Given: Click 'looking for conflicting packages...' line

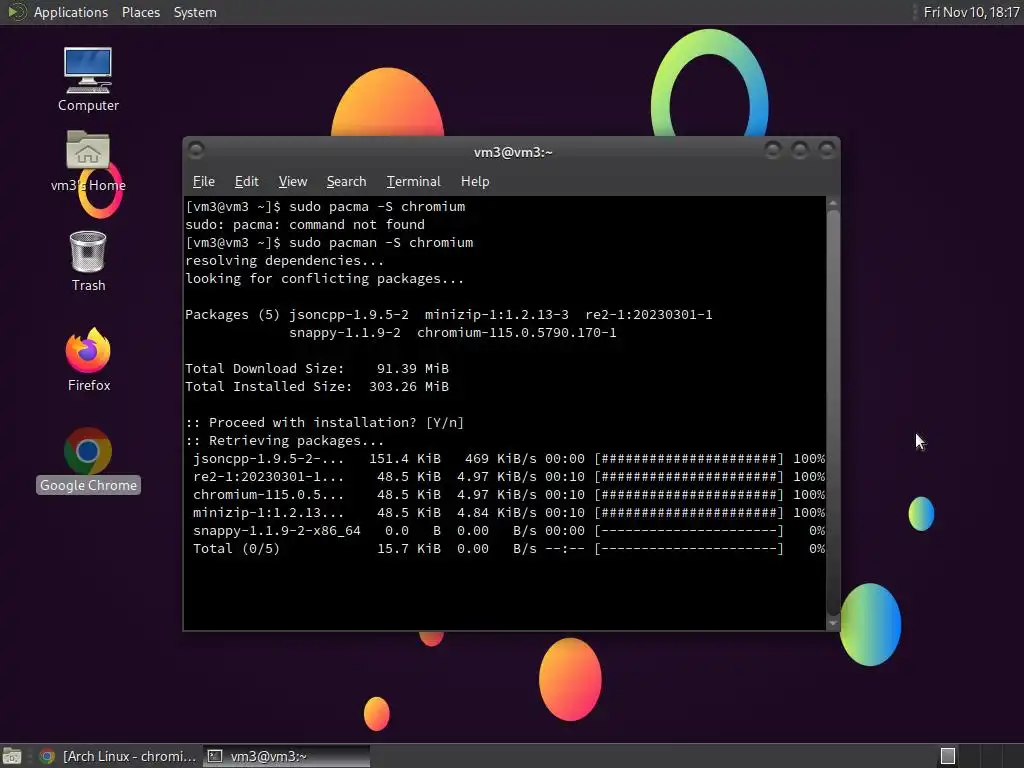Looking at the screenshot, I should pyautogui.click(x=325, y=279).
